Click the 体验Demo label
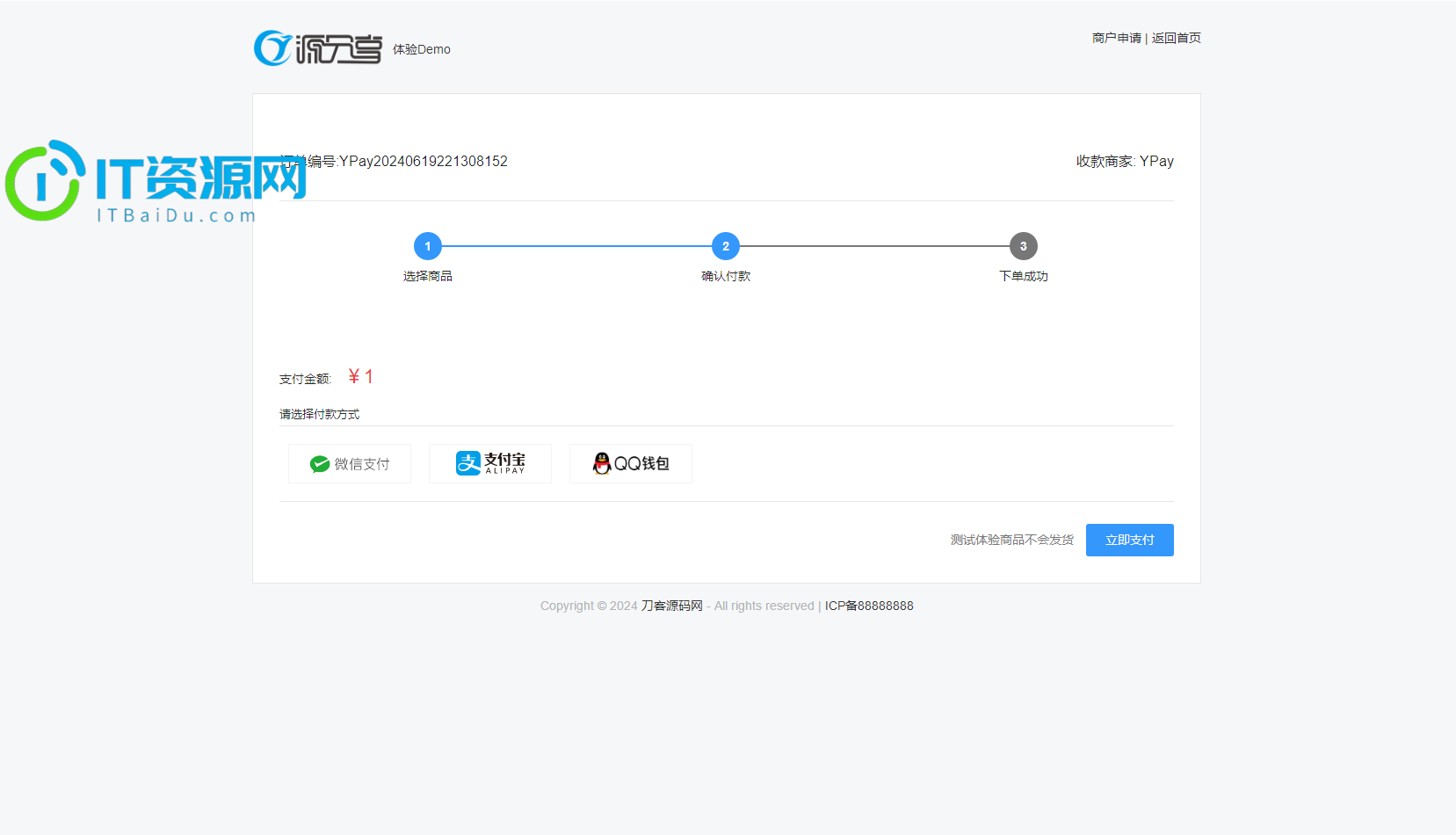The width and height of the screenshot is (1456, 835). click(422, 49)
